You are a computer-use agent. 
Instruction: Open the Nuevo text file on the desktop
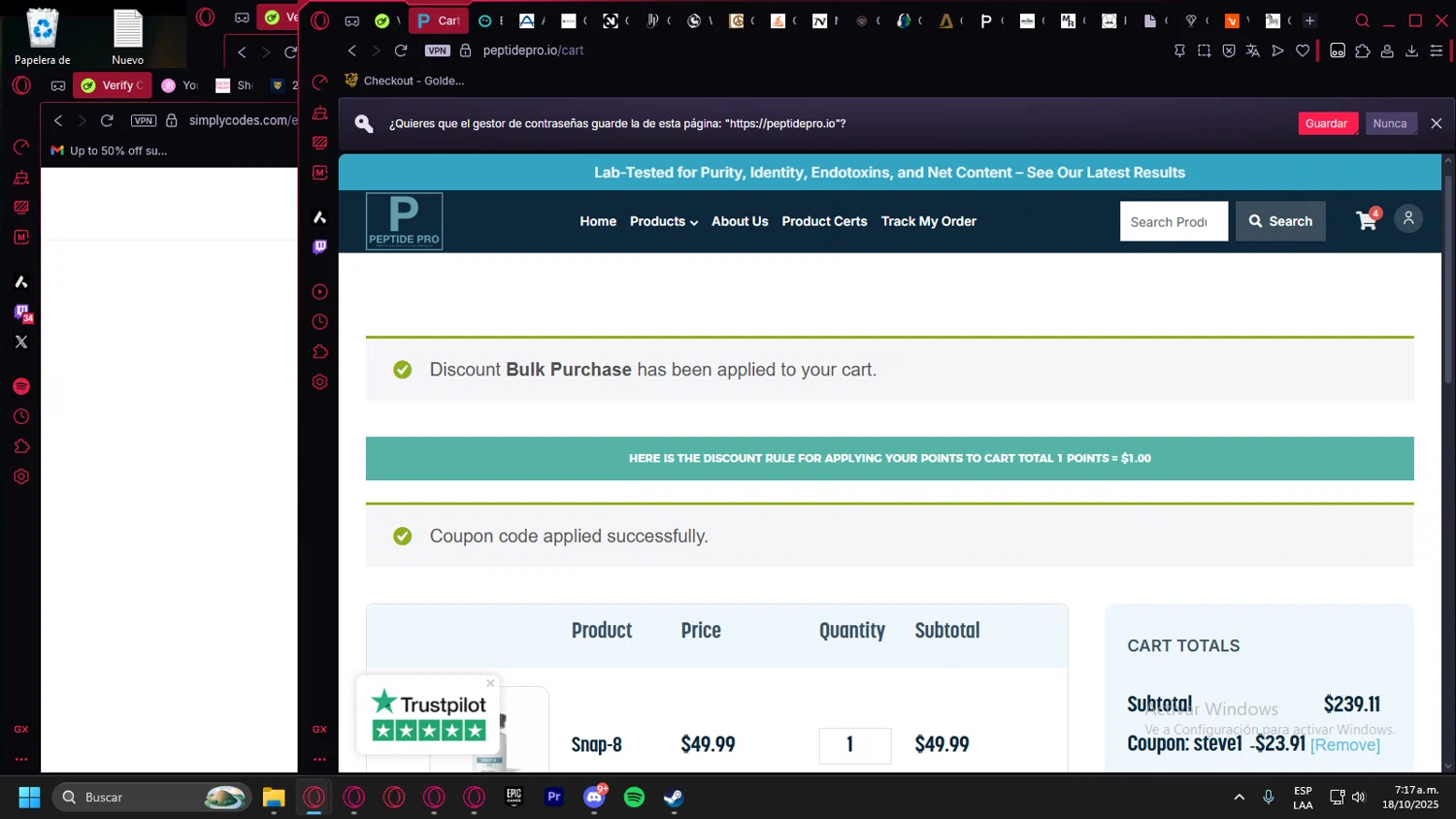(127, 37)
